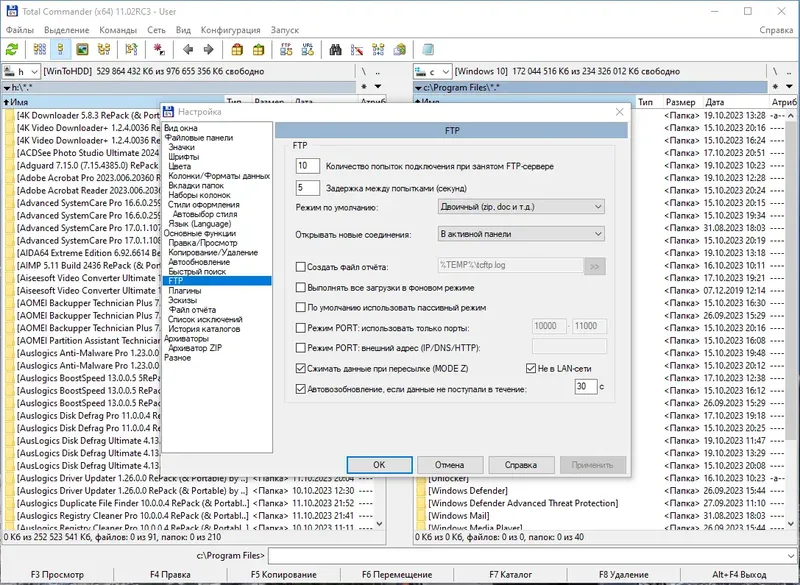The height and width of the screenshot is (585, 800).
Task: Click 'Справка' button in settings dialog
Action: 521,465
